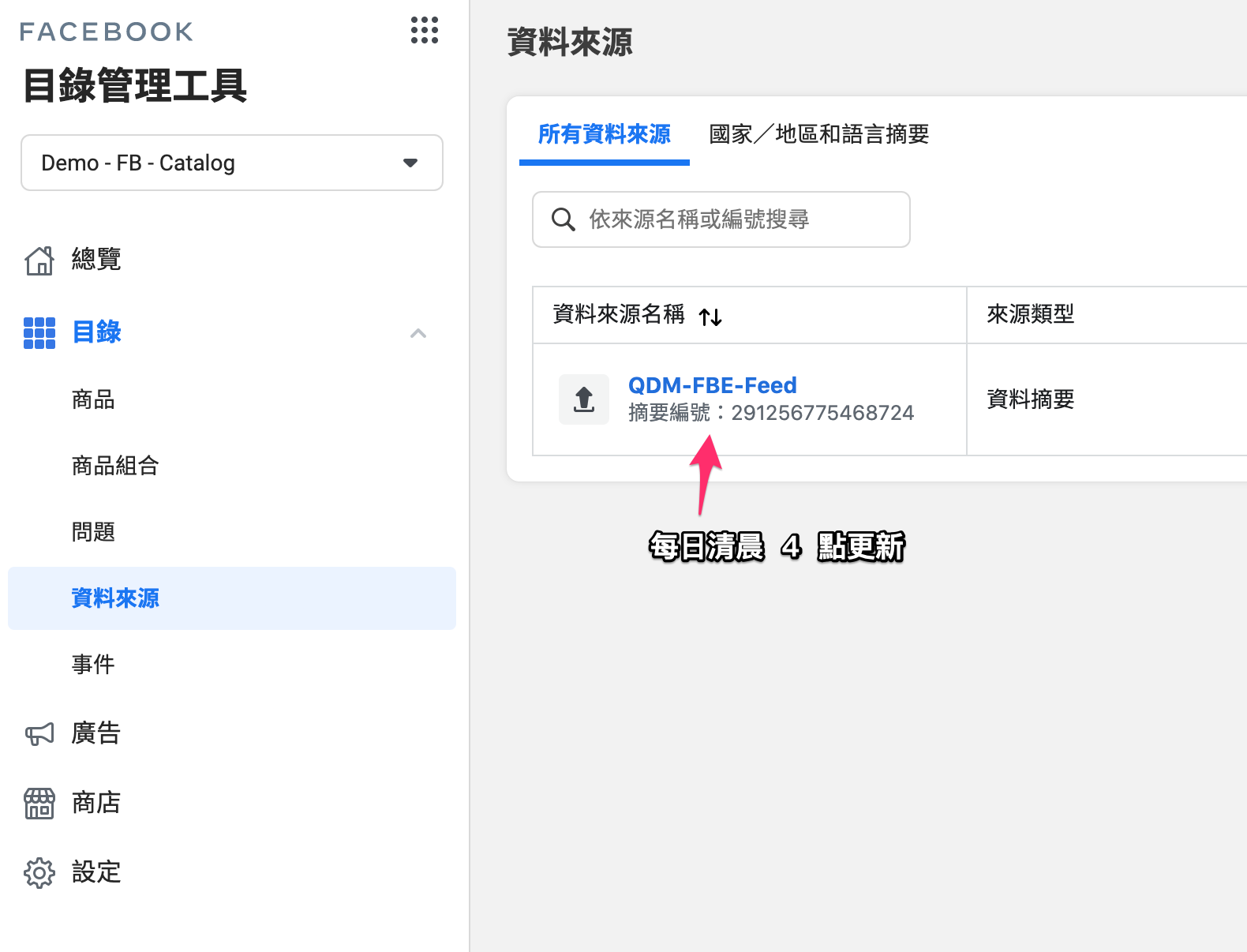Open the Demo - FB - Catalog dropdown
The image size is (1247, 952).
[232, 163]
